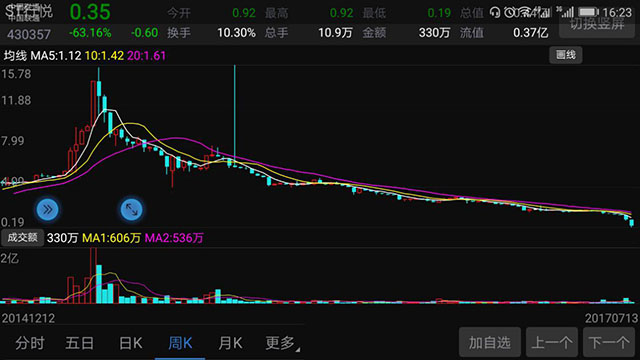
Task: Tap the blue expand-chart arrows icon
Action: tap(131, 210)
